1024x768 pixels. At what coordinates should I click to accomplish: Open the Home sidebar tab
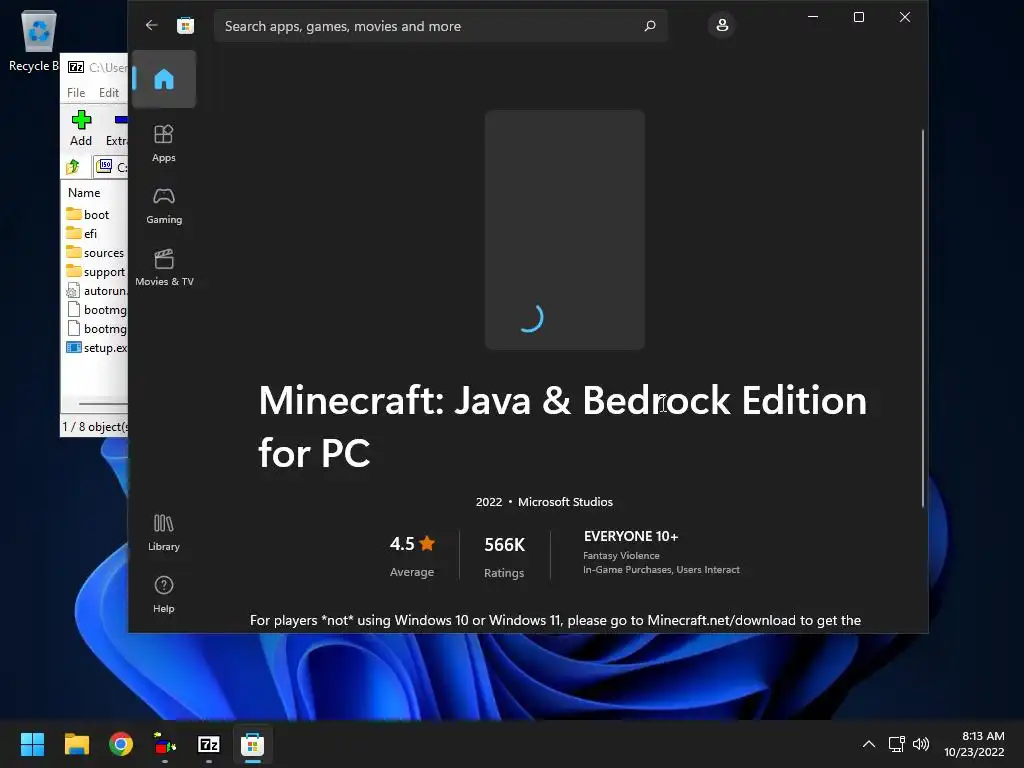pyautogui.click(x=164, y=79)
